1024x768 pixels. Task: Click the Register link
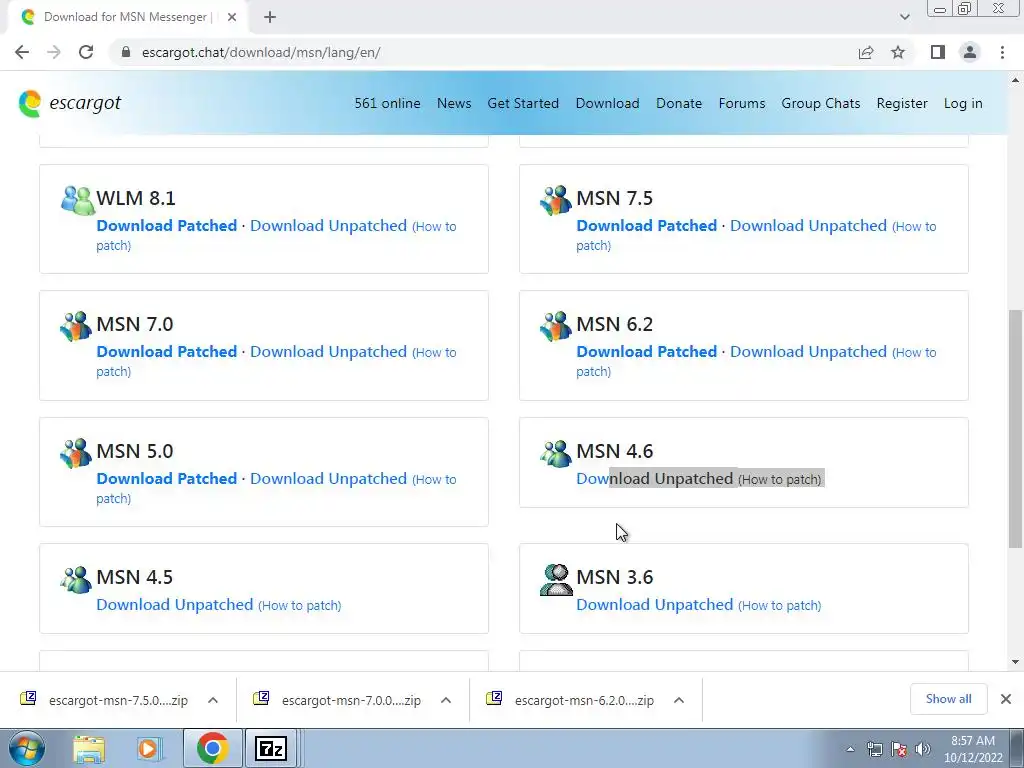(x=902, y=103)
